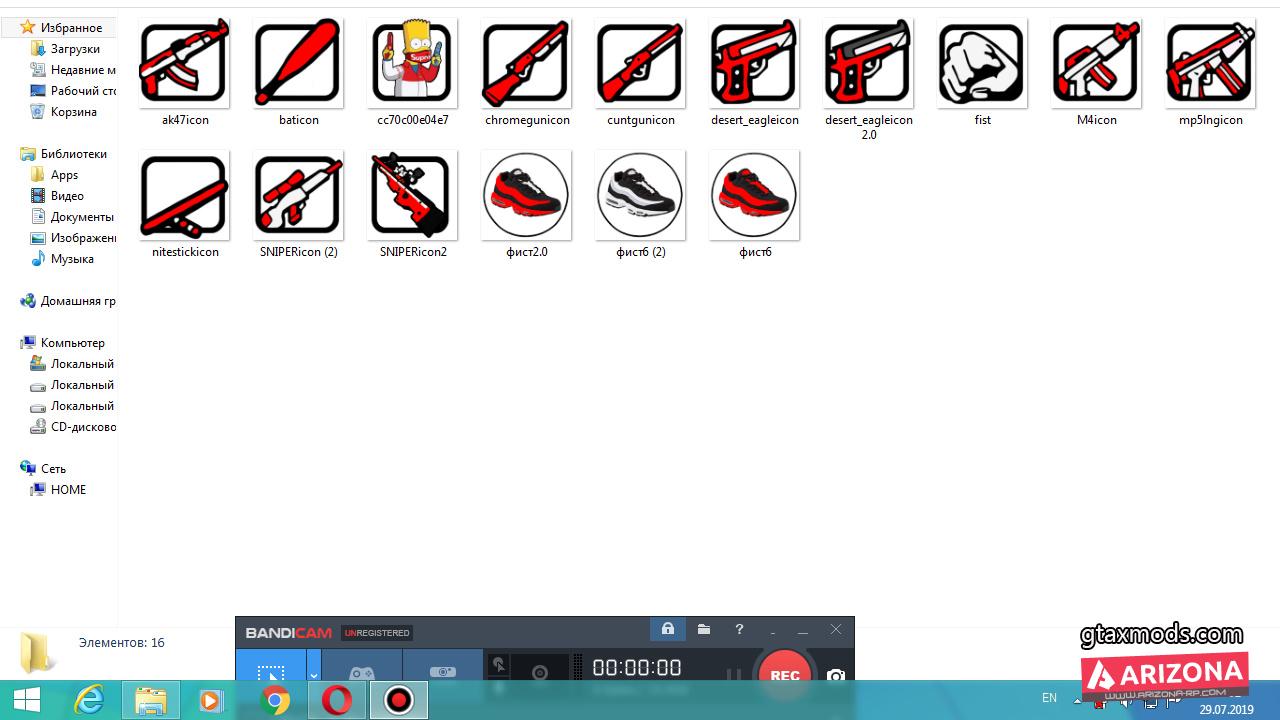Start recording with the REC button
This screenshot has height=720, width=1280.
pos(784,674)
